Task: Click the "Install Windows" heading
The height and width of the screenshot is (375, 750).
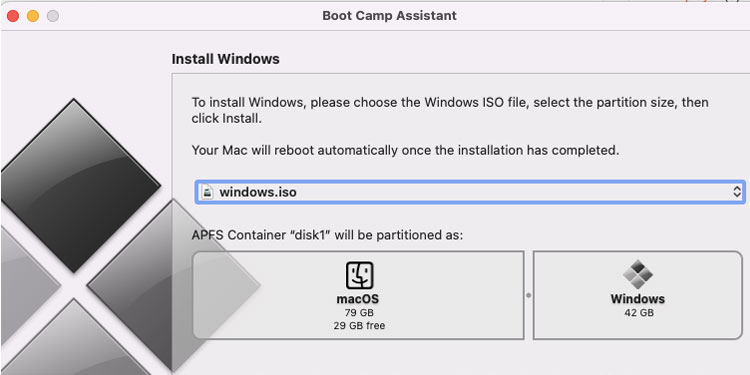Action: pos(225,59)
